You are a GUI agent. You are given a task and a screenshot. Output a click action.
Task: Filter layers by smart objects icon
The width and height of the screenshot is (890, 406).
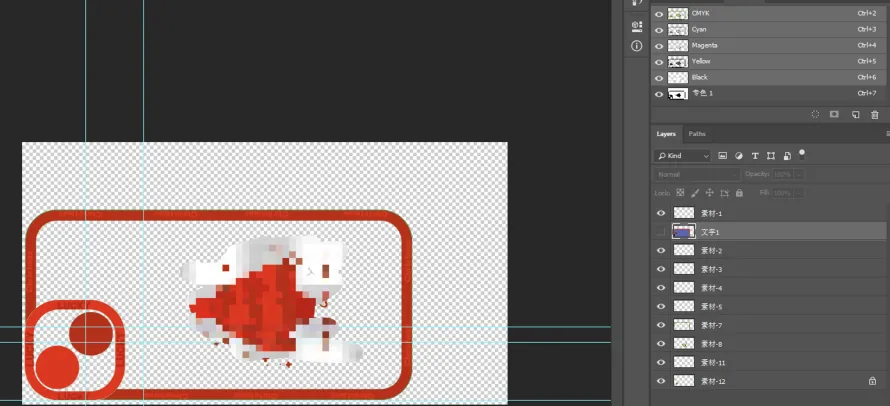point(787,156)
